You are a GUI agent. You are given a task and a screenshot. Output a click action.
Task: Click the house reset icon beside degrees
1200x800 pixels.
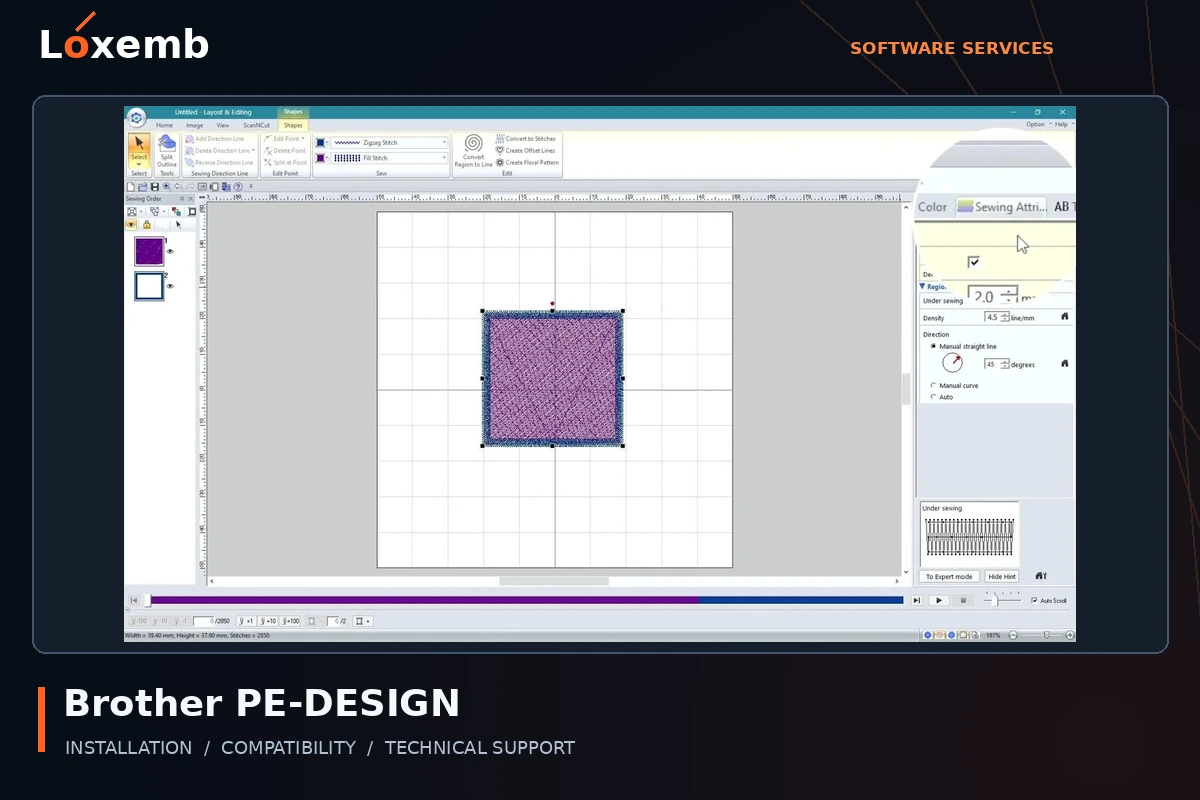1064,364
